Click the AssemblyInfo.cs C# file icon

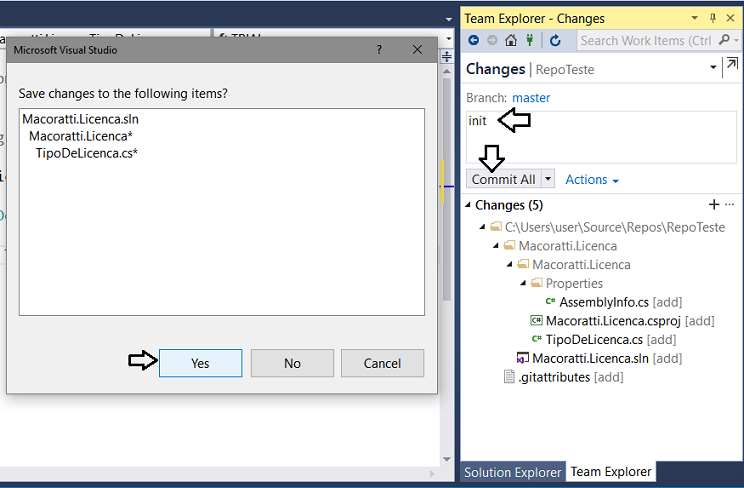(550, 301)
